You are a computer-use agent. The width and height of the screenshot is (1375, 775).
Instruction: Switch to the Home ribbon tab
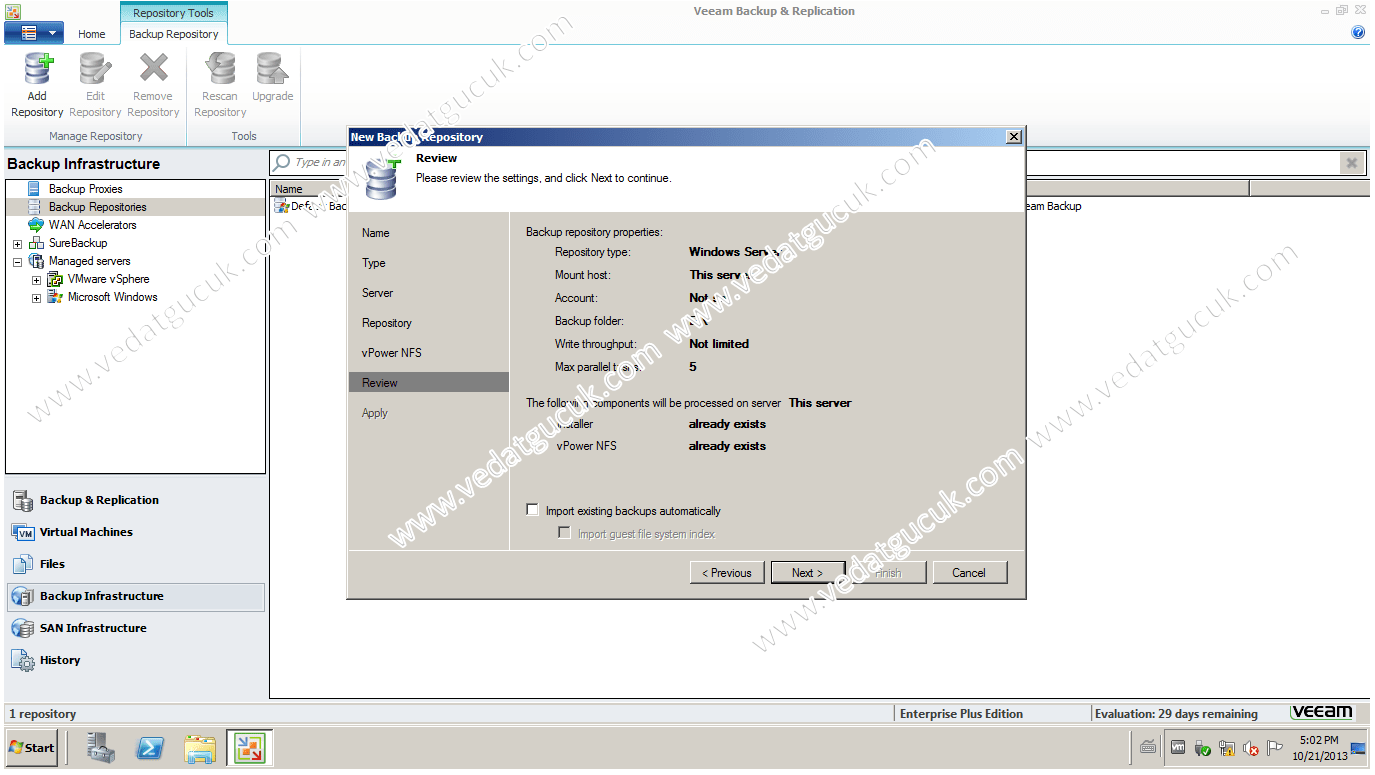[x=91, y=34]
